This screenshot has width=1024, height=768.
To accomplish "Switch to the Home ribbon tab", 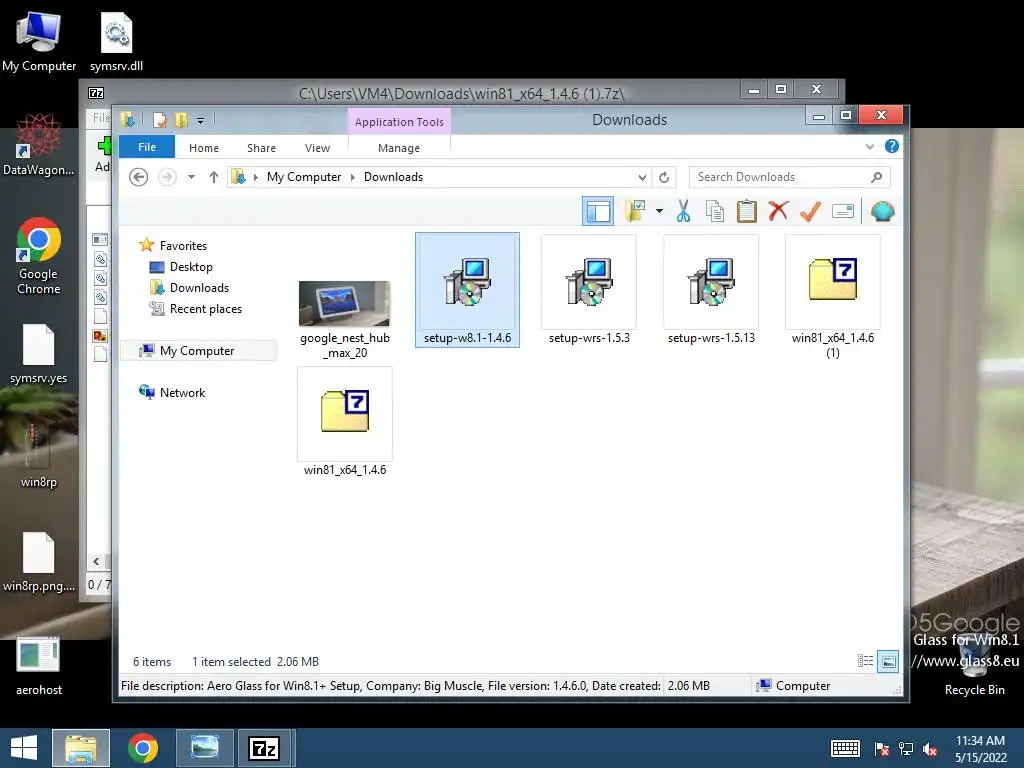I will [x=204, y=148].
